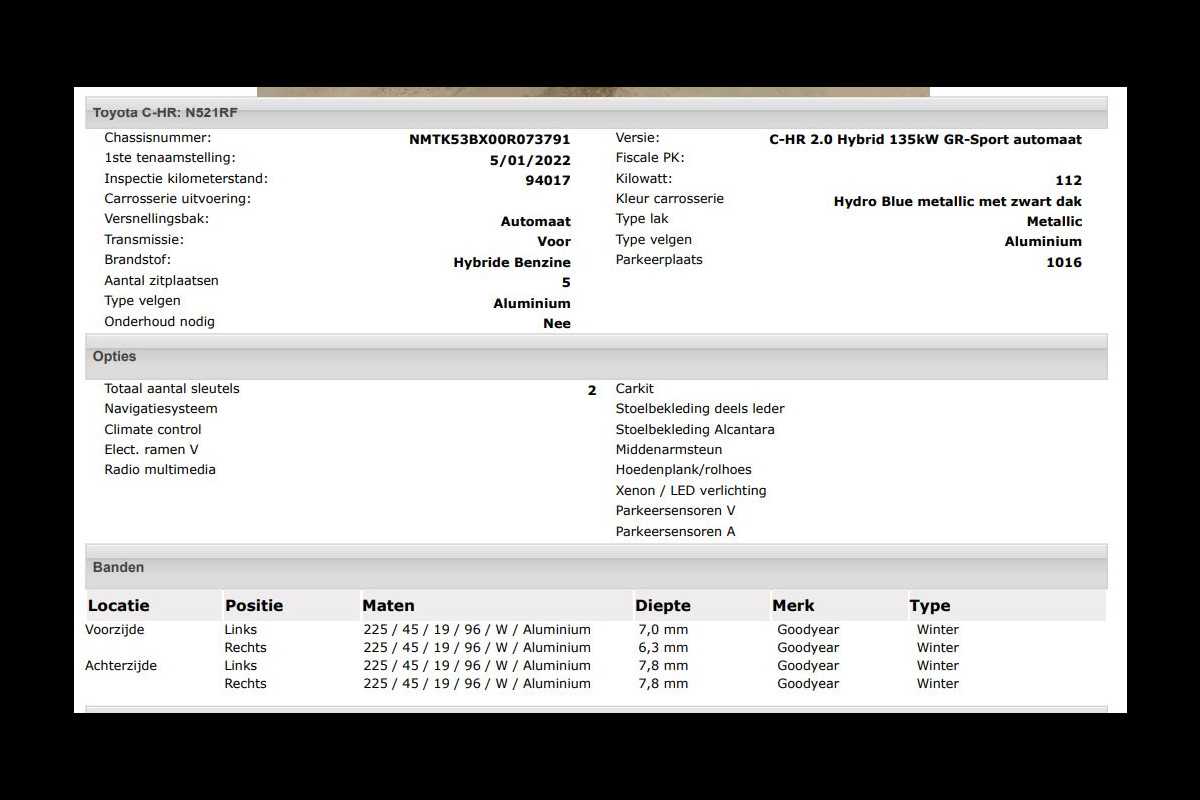1200x800 pixels.
Task: Select the 6,3 mm tread depth entry
Action: (x=663, y=648)
